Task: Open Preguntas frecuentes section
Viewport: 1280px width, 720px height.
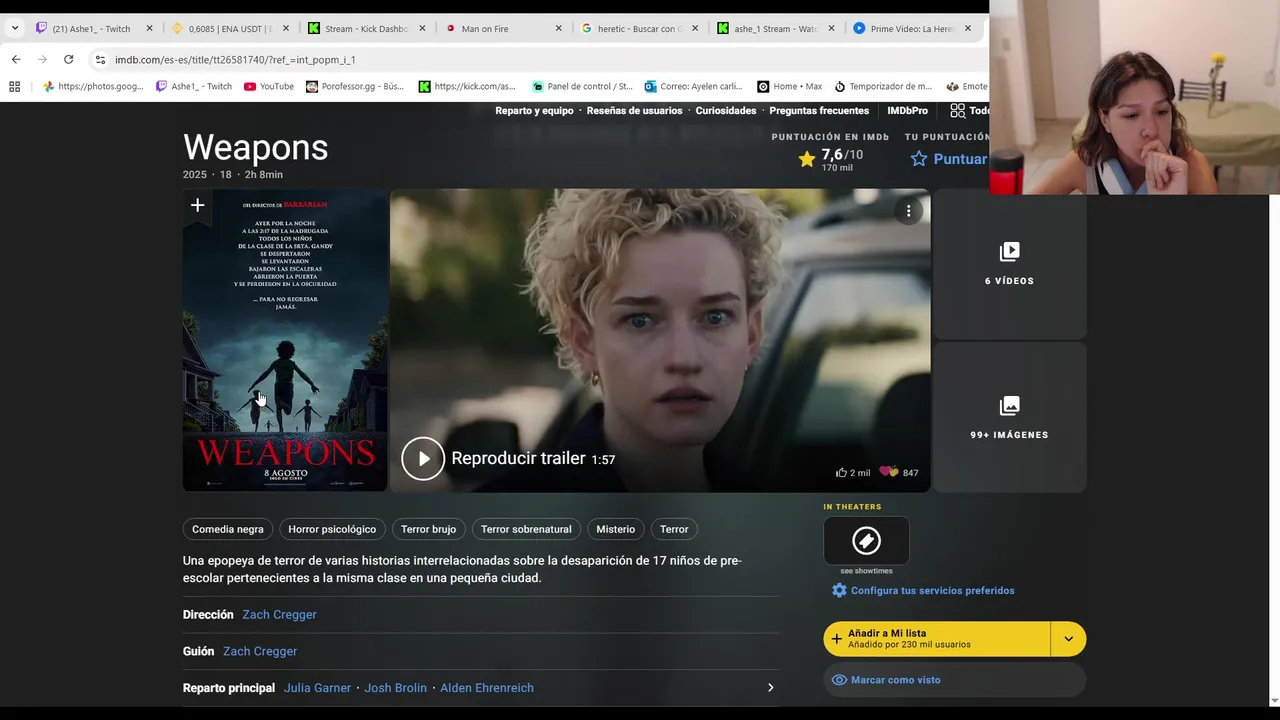Action: (x=819, y=111)
